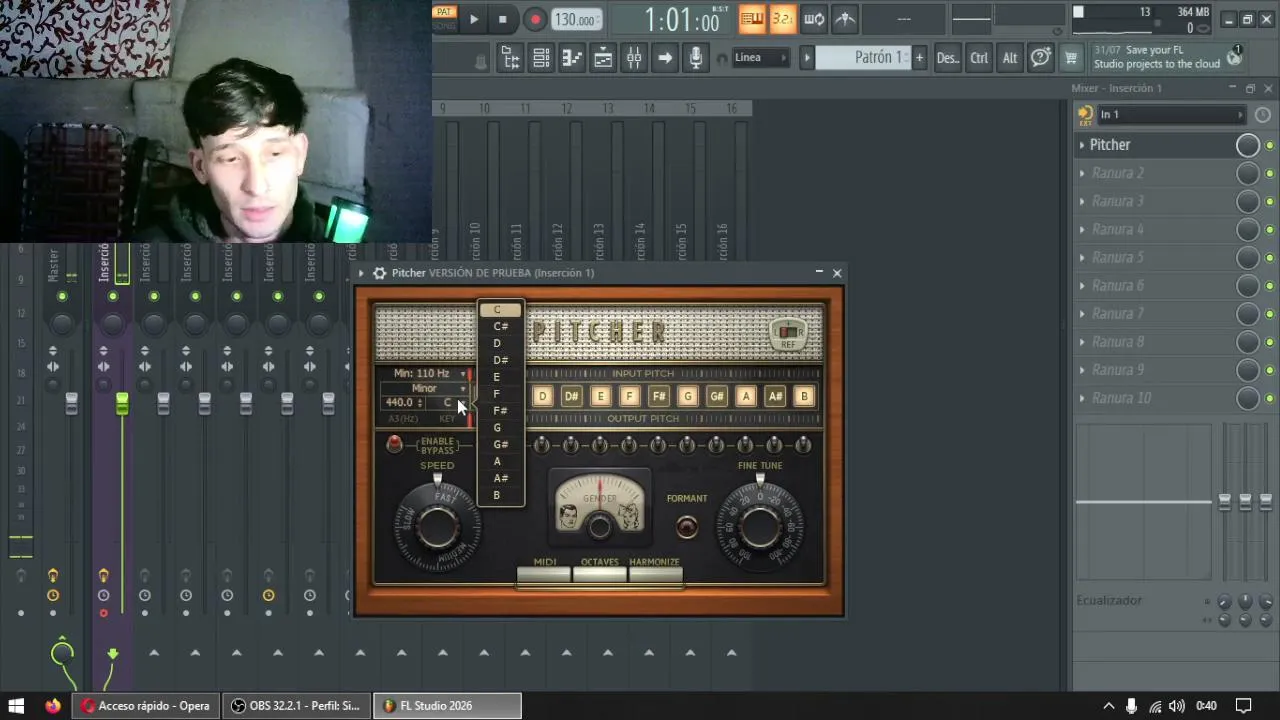Open the Windows notification center
1280x720 pixels.
click(x=1243, y=706)
